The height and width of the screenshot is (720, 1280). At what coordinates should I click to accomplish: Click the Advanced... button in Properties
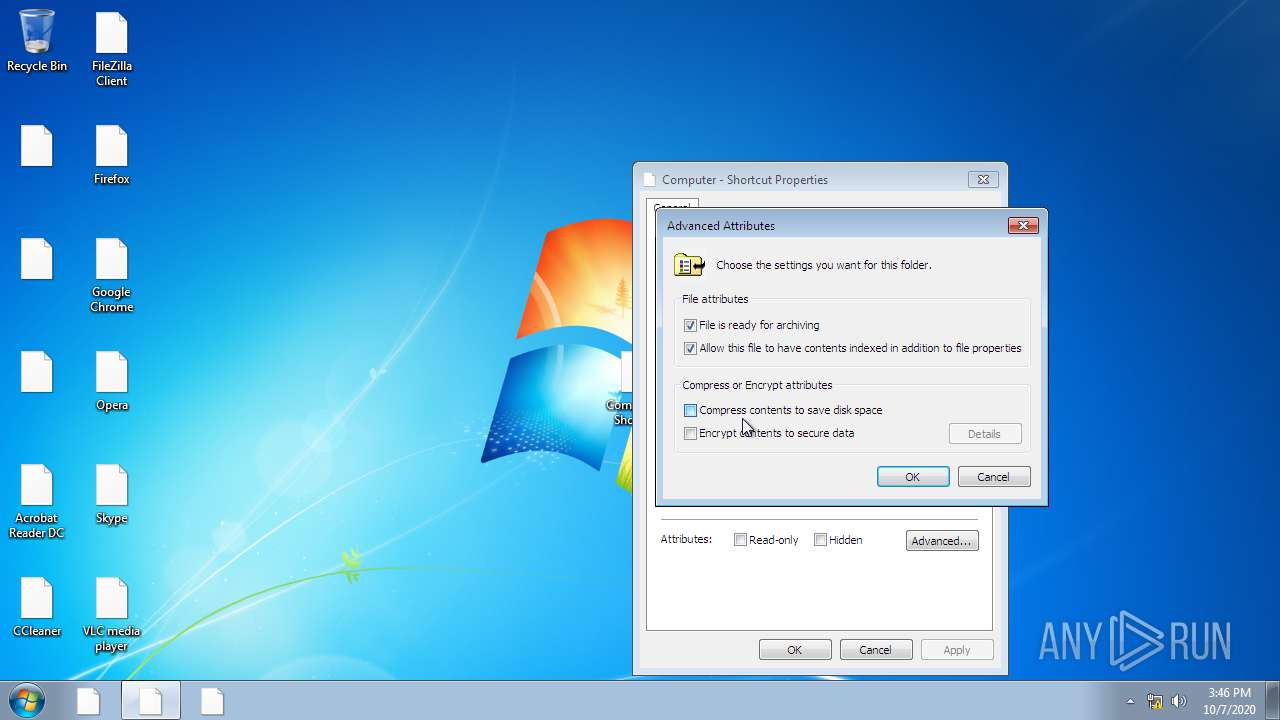[x=942, y=541]
